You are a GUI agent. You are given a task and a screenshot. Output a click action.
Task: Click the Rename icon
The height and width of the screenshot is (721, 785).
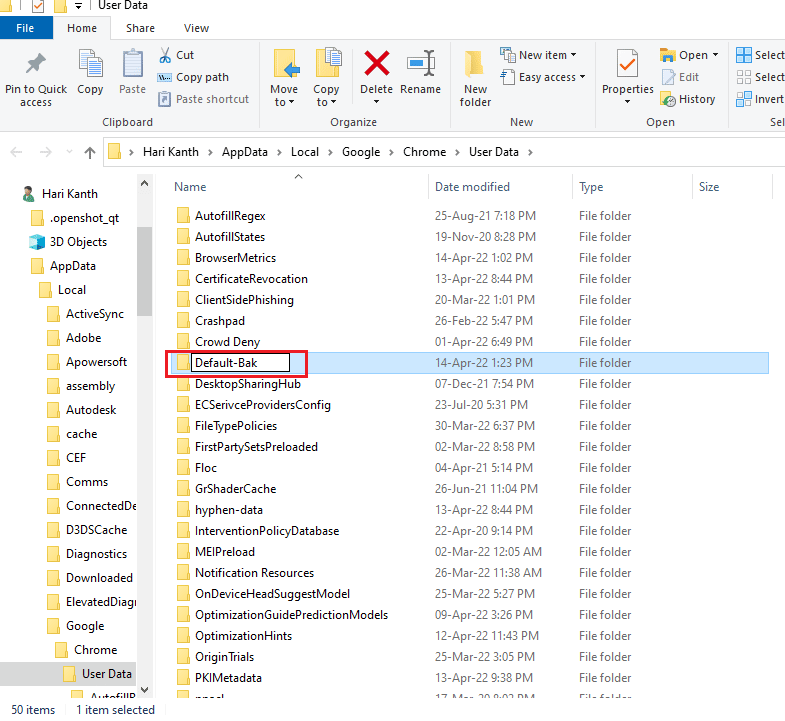click(x=421, y=64)
